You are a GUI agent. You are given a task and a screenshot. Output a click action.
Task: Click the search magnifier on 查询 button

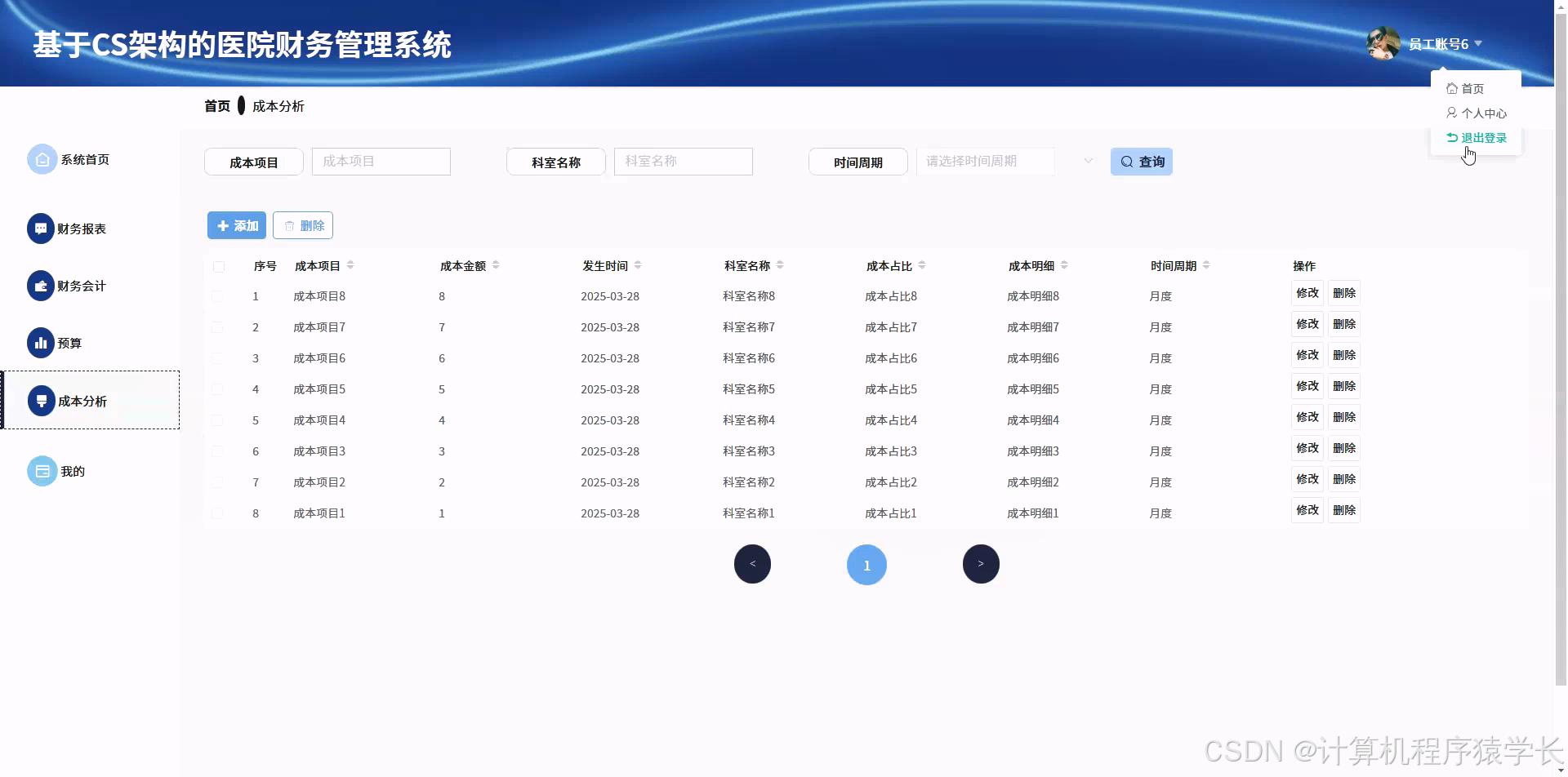coord(1126,161)
